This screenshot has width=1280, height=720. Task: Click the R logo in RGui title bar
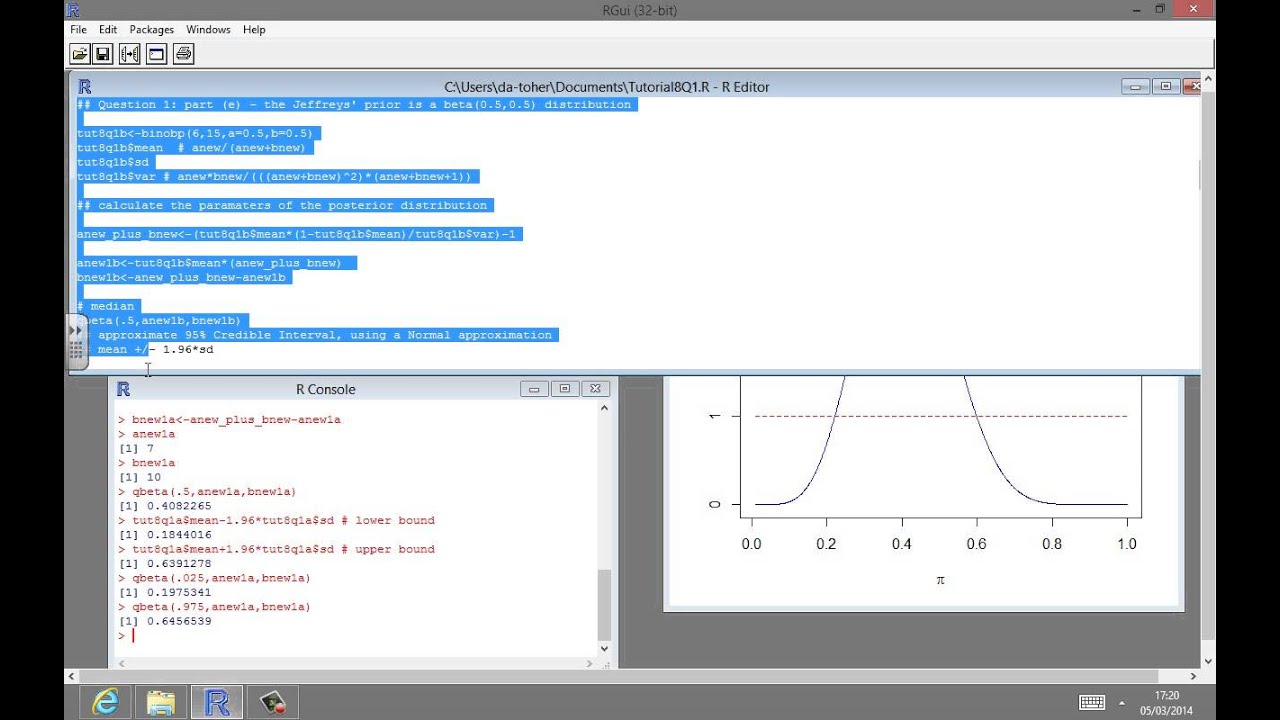pos(74,10)
